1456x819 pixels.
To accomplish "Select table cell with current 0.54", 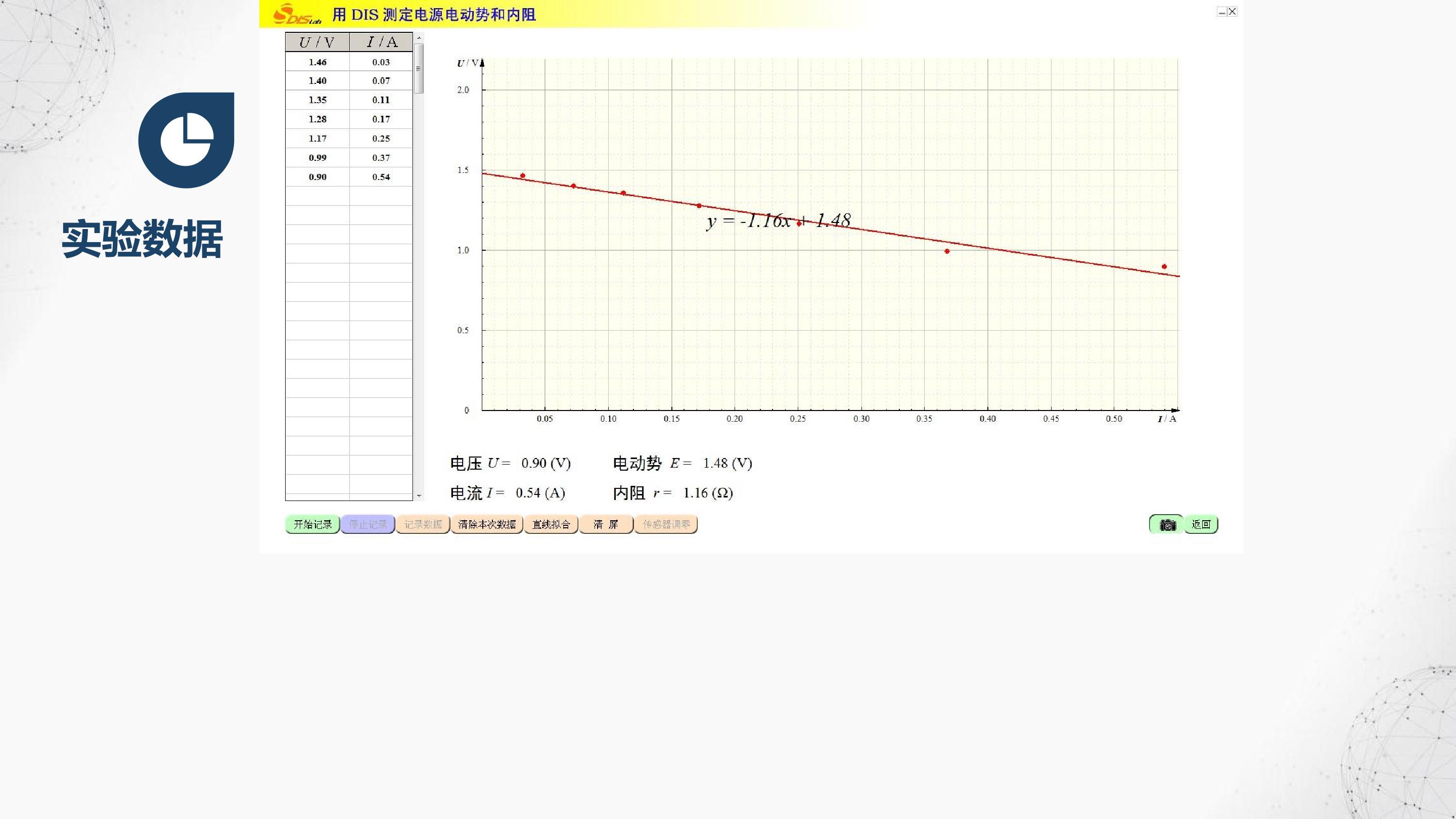I will coord(382,177).
